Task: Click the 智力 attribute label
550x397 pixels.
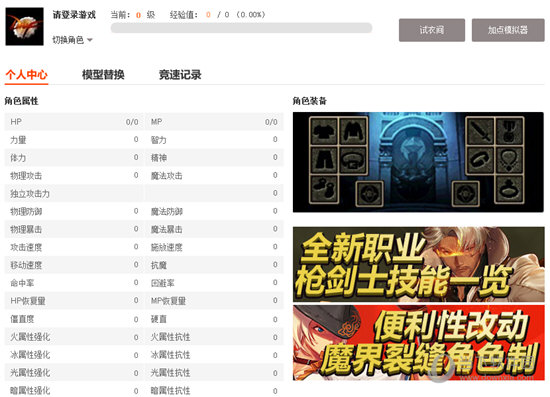Action: [159, 140]
